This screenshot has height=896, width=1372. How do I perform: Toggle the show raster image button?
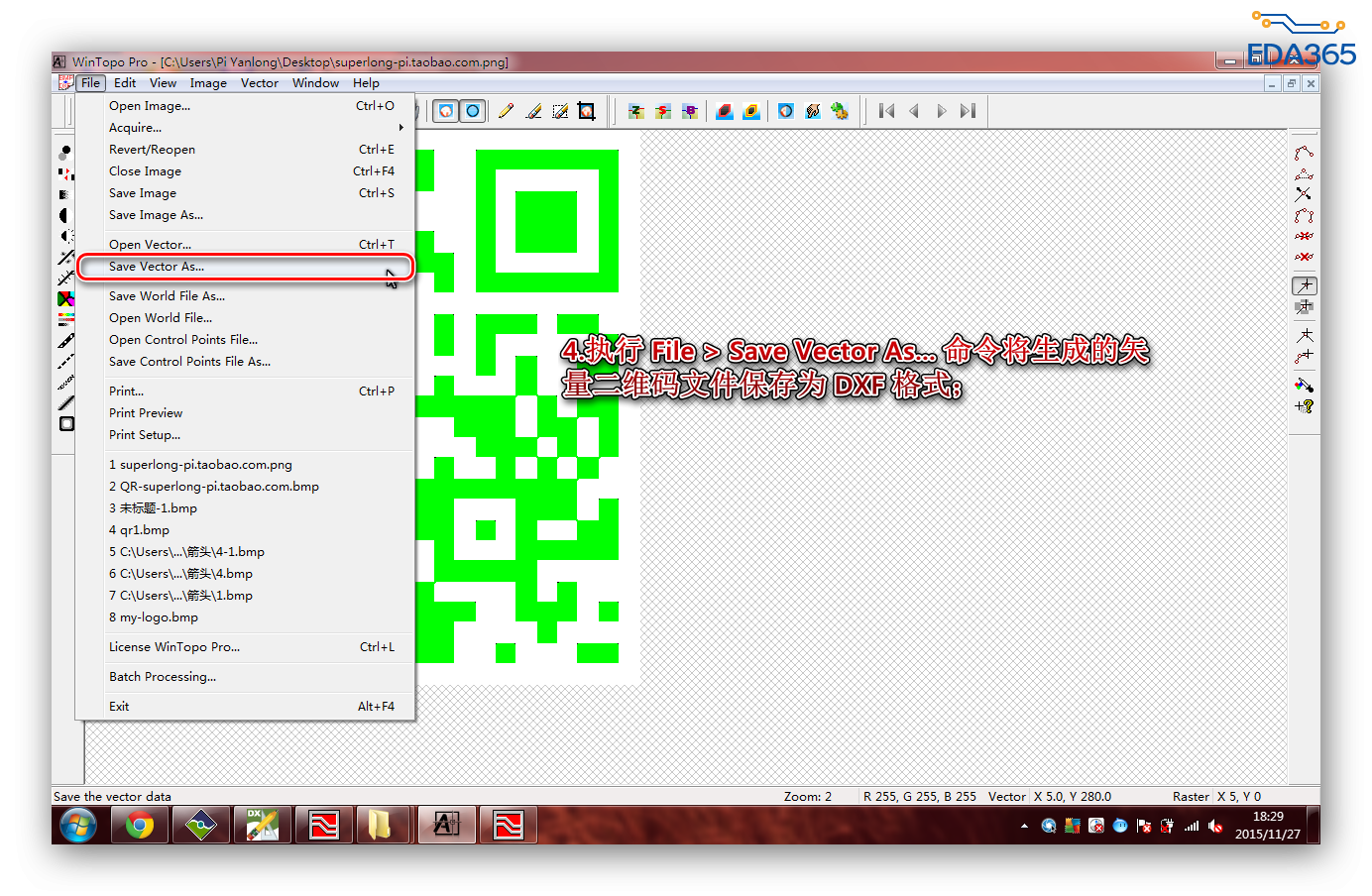(x=446, y=111)
